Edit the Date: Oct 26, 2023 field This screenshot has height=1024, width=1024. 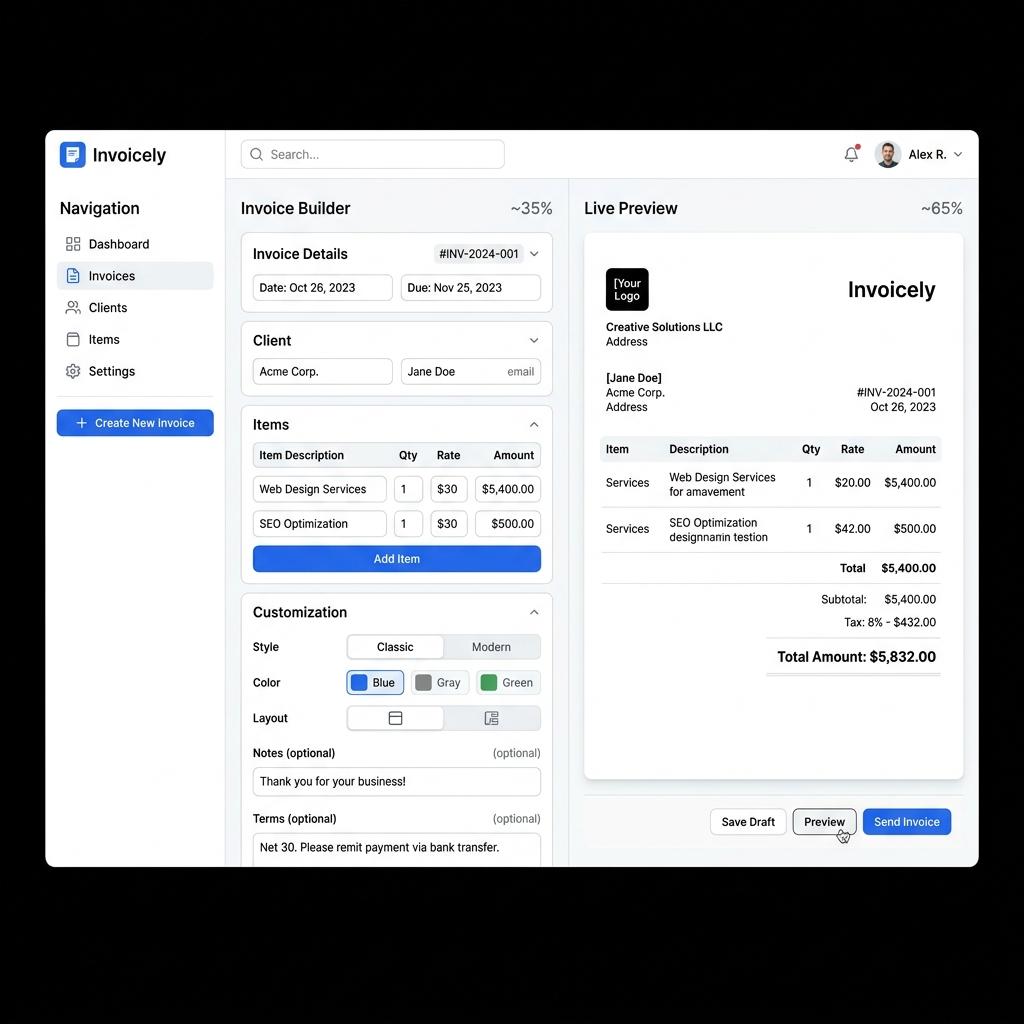point(323,287)
